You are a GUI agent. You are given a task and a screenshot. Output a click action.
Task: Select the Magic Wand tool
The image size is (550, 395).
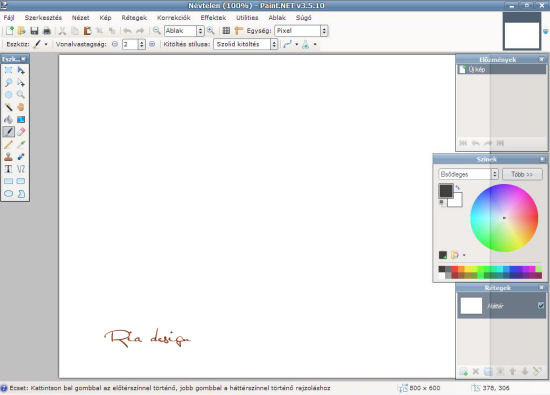click(8, 107)
